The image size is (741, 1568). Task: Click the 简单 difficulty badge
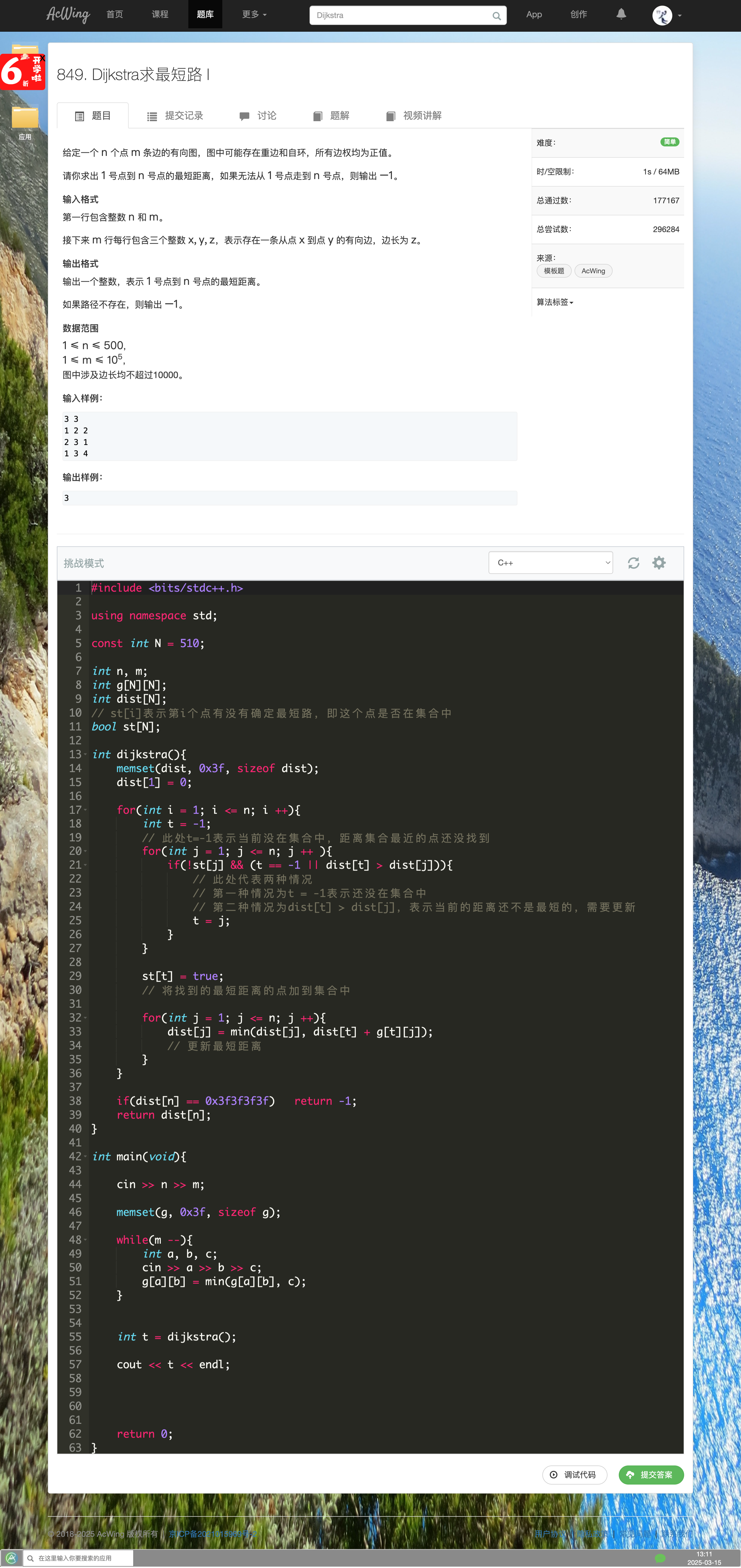[x=669, y=142]
